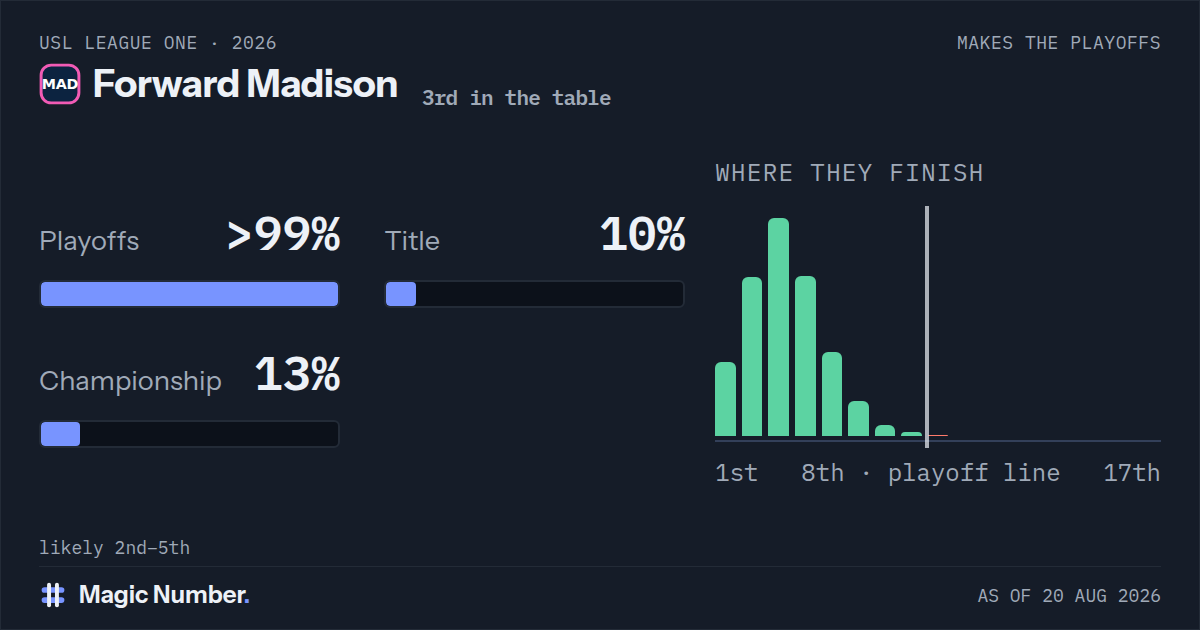Click the likely 2nd–5th note
This screenshot has height=630, width=1200.
(115, 548)
